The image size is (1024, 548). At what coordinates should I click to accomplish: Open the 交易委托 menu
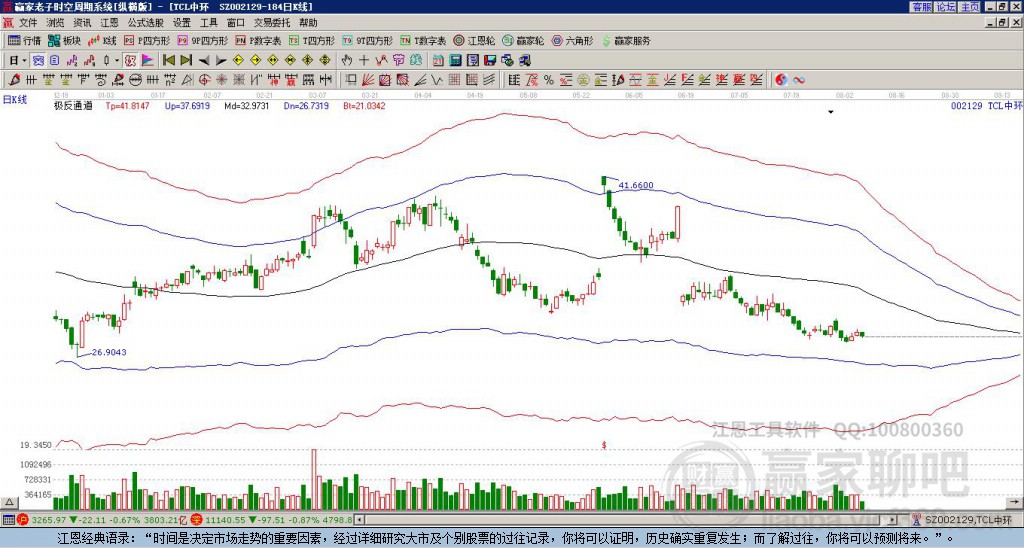[272, 23]
